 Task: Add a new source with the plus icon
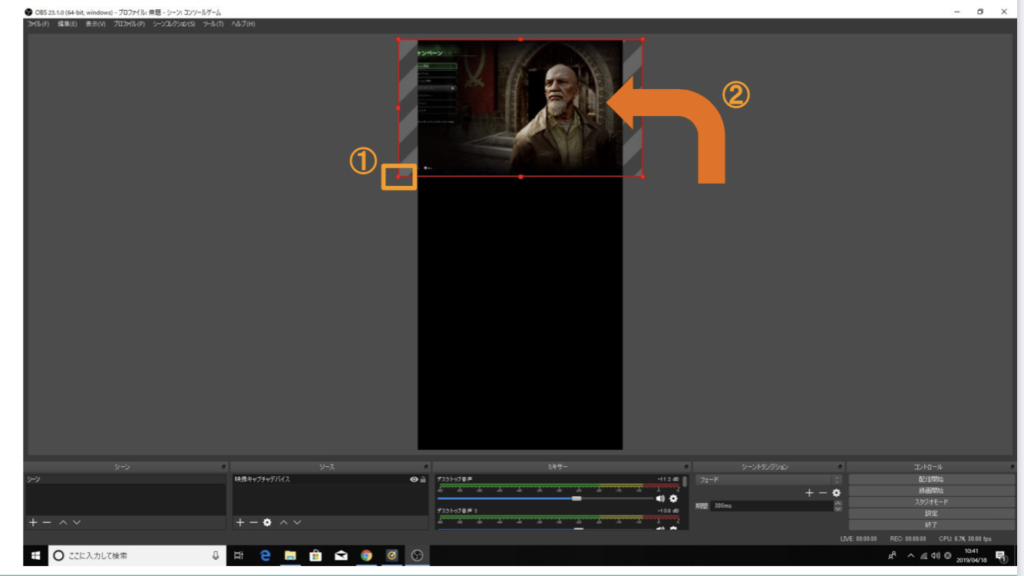click(x=239, y=523)
